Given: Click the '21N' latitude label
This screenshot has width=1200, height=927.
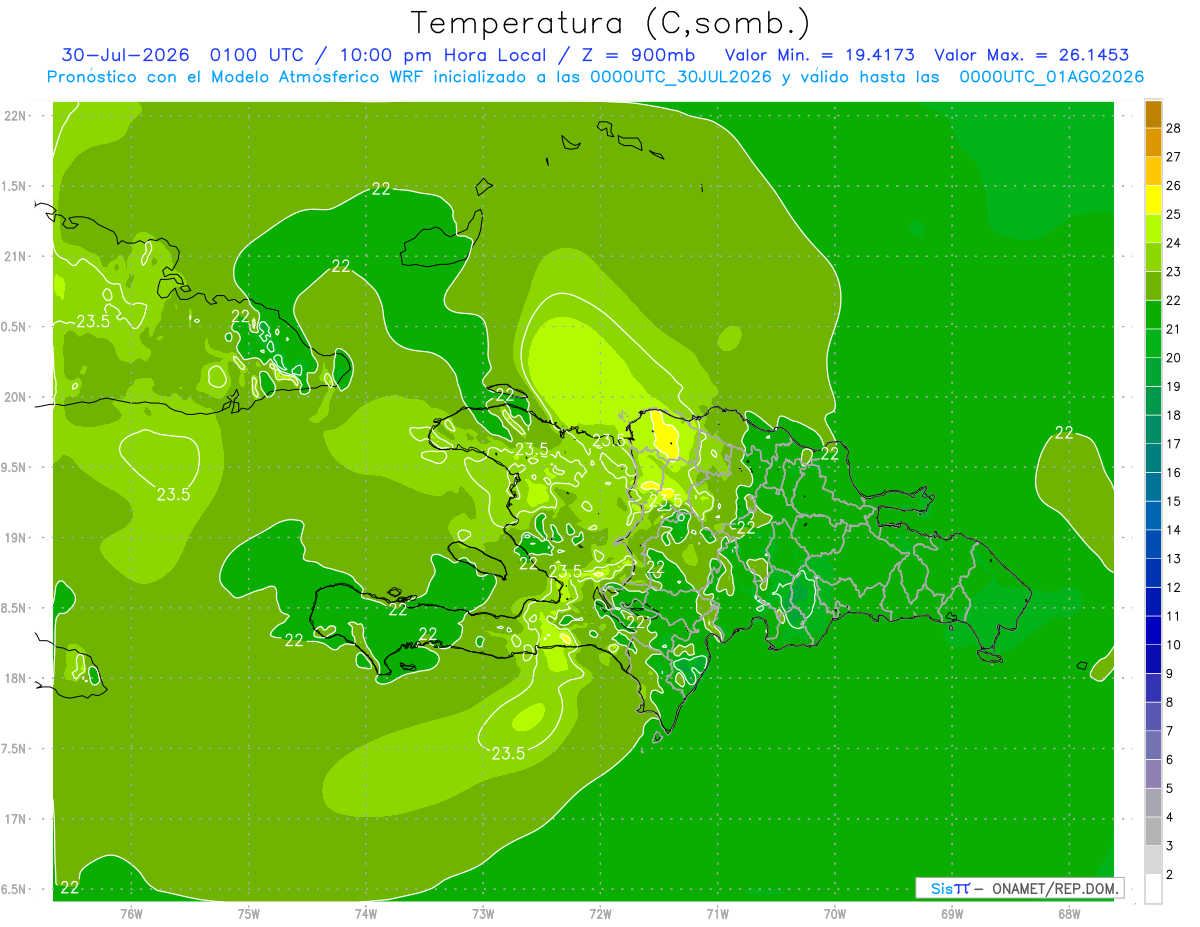Looking at the screenshot, I should pyautogui.click(x=16, y=257).
